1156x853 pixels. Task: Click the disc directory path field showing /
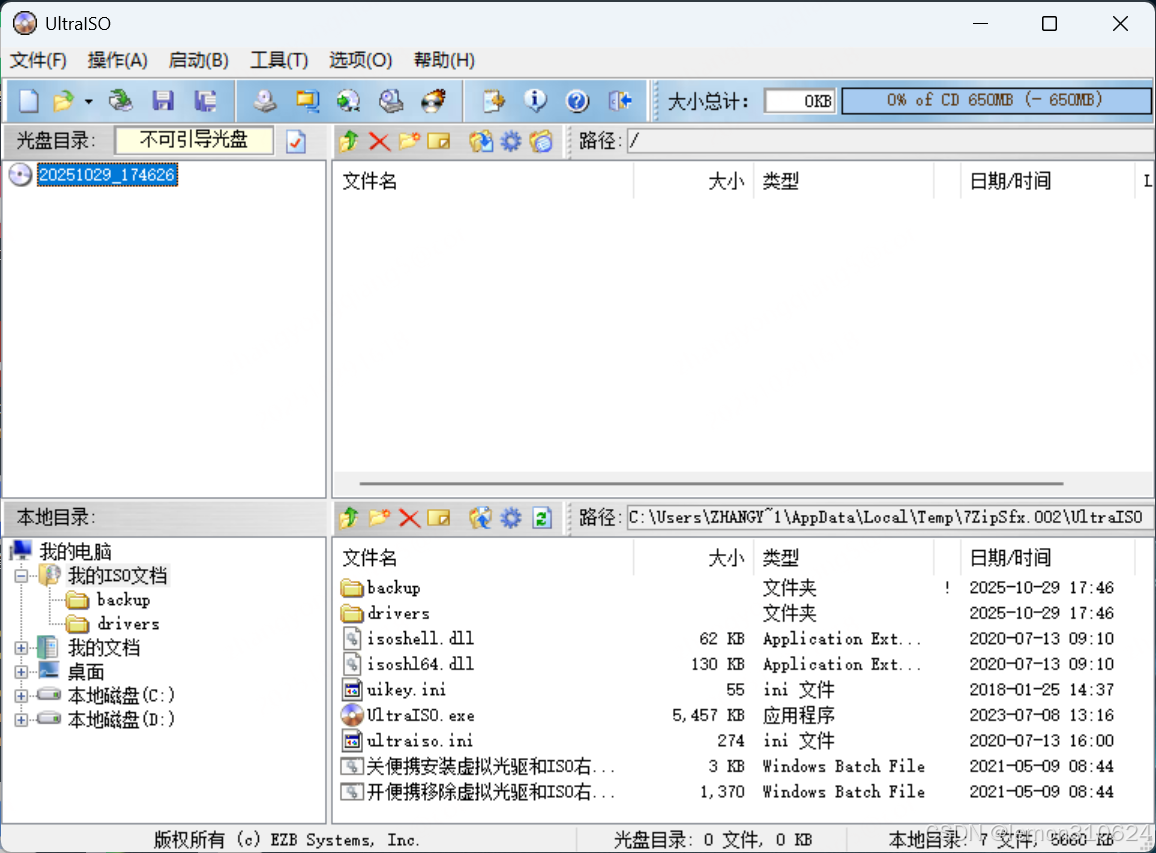point(890,141)
